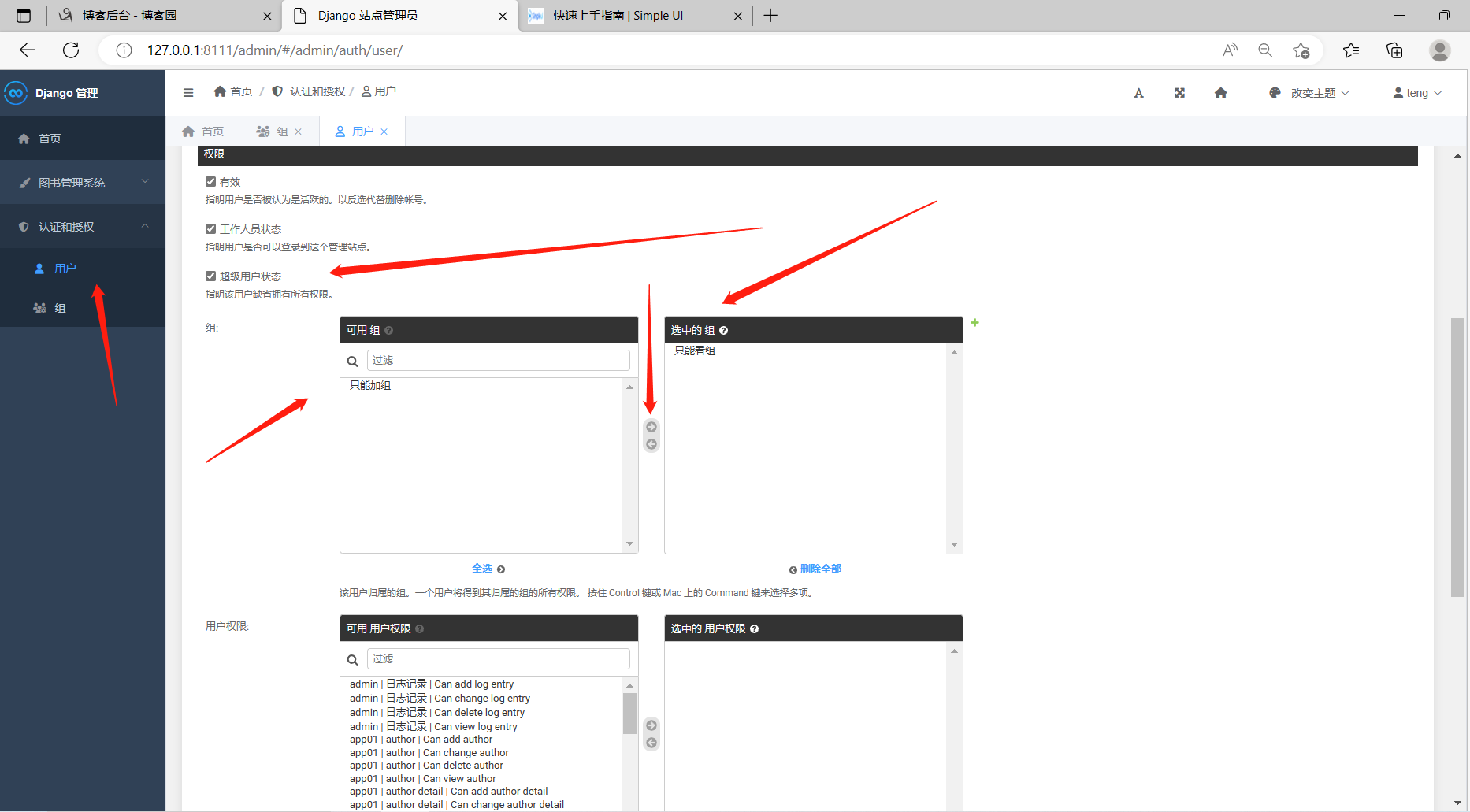Select 只能加组 in available groups
The width and height of the screenshot is (1470, 812).
(370, 386)
